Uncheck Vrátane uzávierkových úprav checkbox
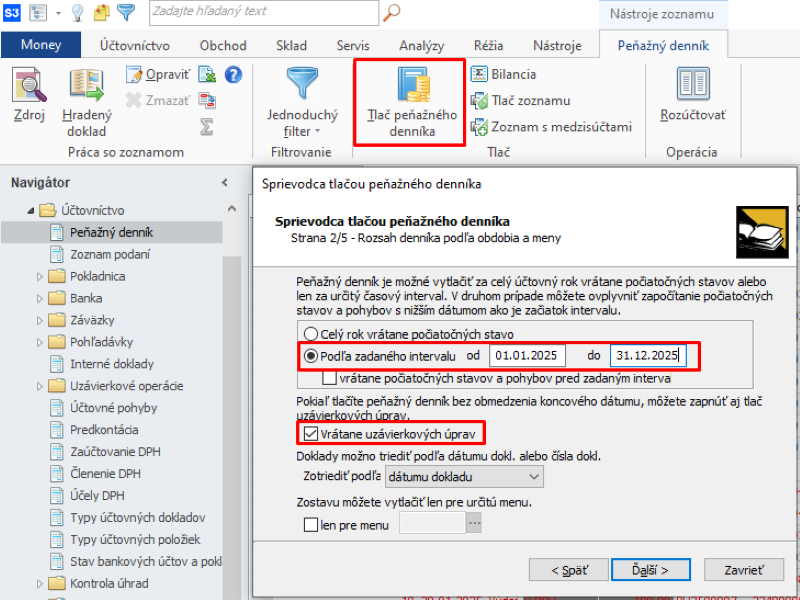The image size is (800, 600). (x=312, y=434)
